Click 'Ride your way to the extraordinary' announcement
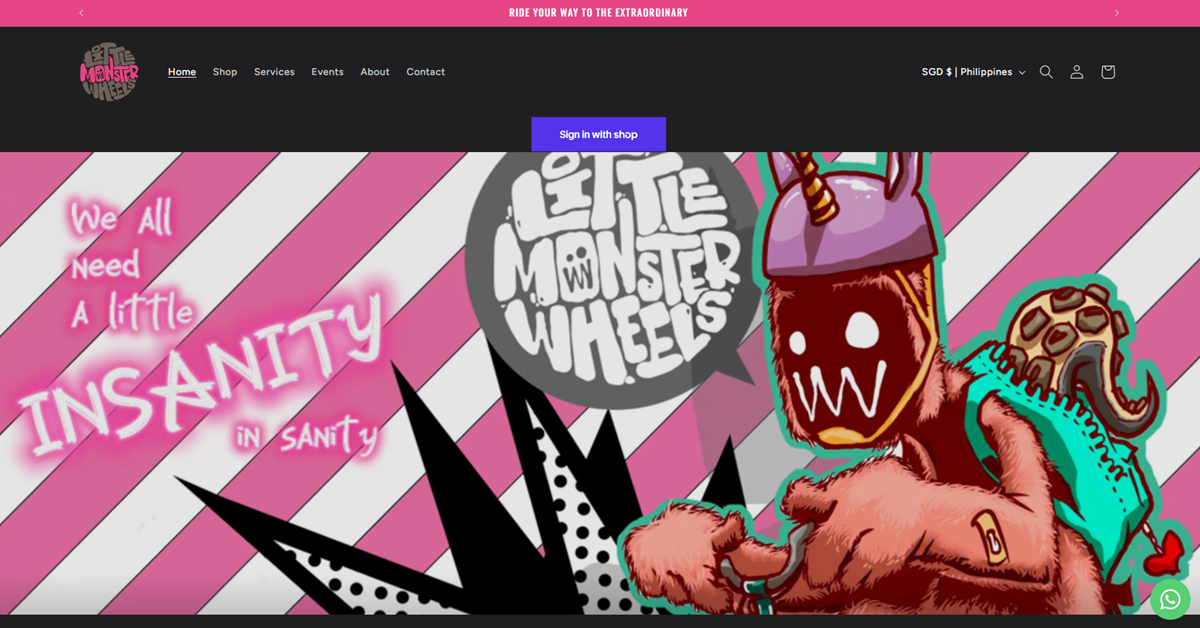 click(x=598, y=13)
